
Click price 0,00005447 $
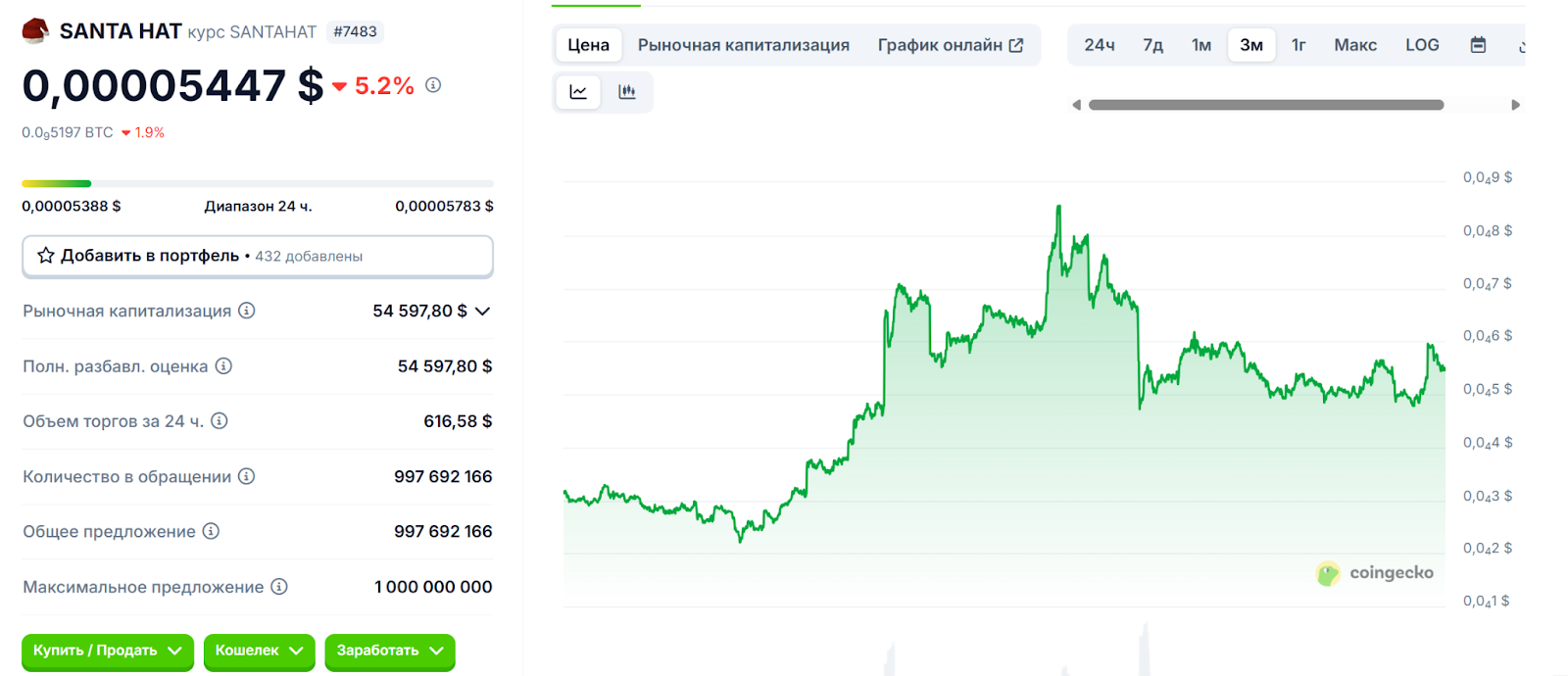point(172,86)
